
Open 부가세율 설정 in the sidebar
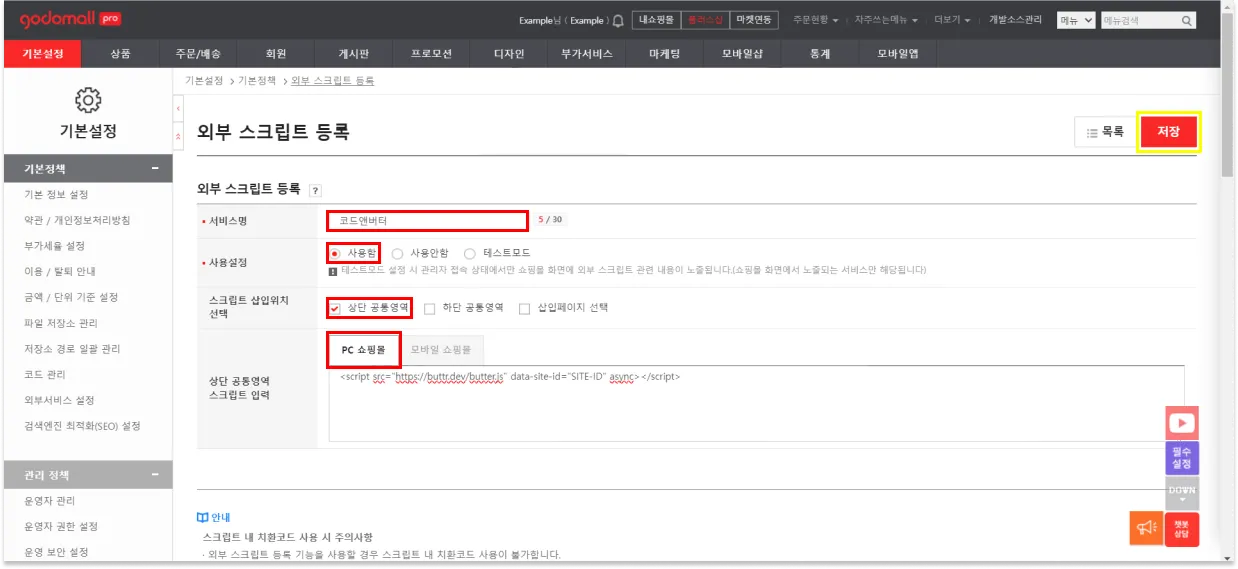coord(54,246)
